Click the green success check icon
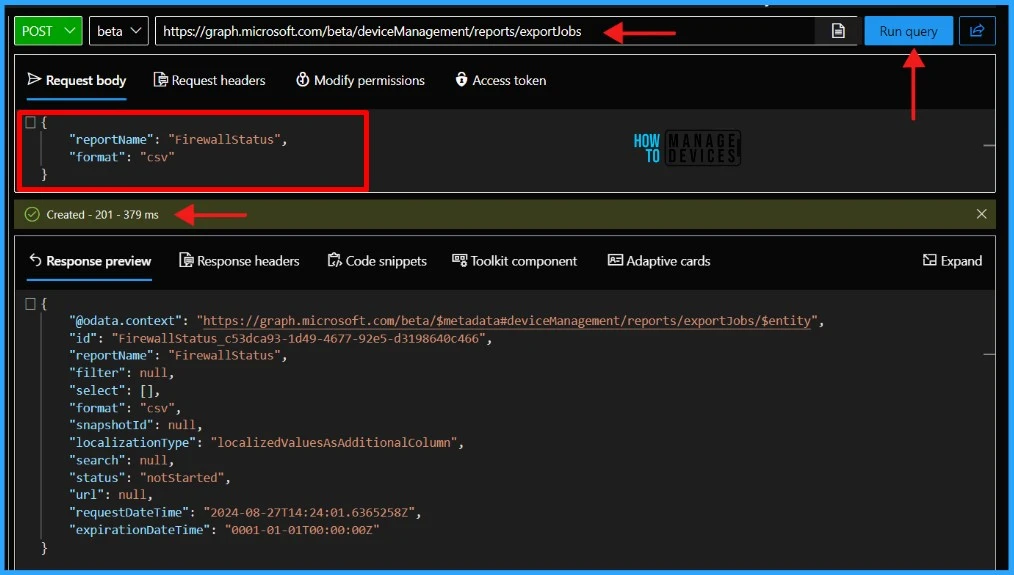1014x575 pixels. pos(32,214)
